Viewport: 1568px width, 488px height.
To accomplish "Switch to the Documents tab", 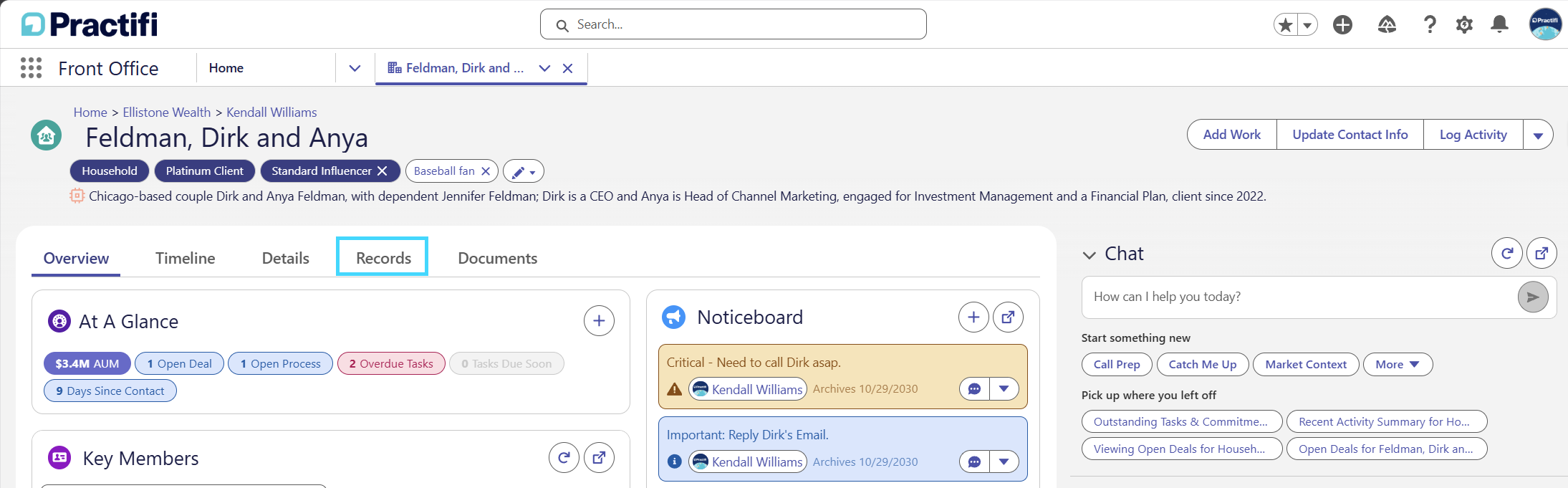I will (x=498, y=258).
